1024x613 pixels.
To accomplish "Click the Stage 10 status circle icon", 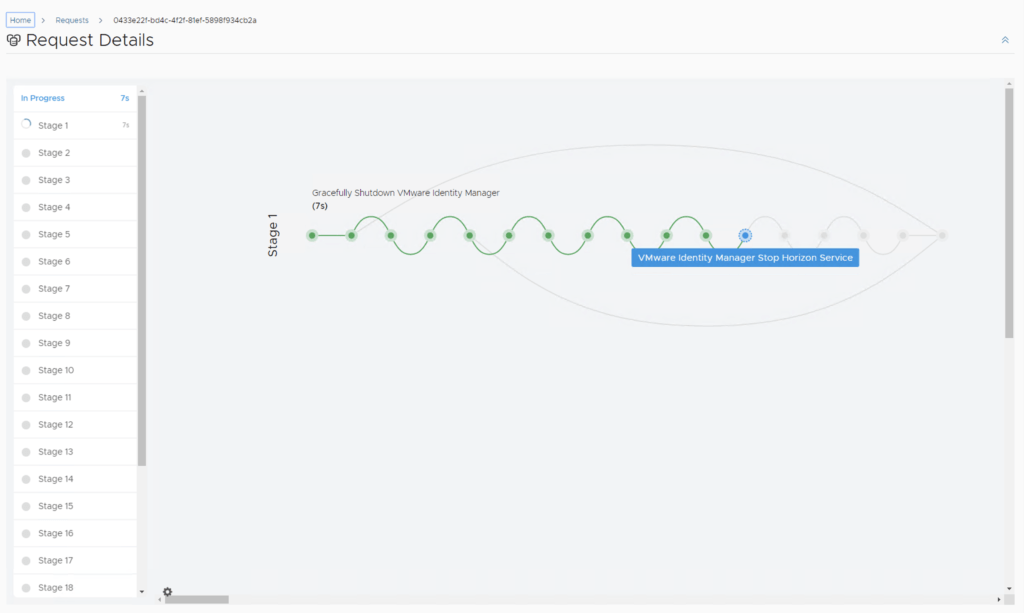I will point(26,371).
